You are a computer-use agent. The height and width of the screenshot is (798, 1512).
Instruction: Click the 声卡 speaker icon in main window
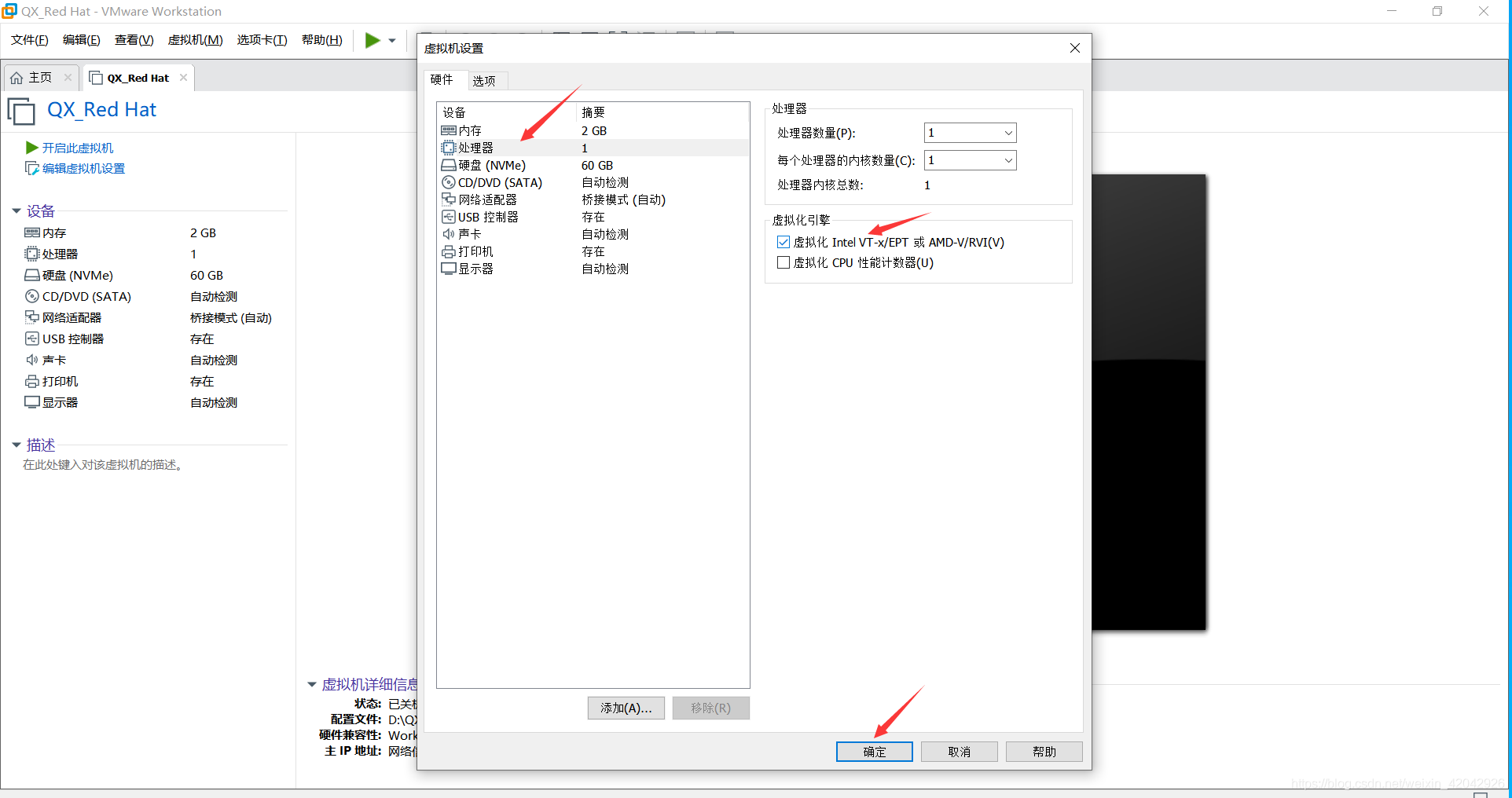coord(32,360)
